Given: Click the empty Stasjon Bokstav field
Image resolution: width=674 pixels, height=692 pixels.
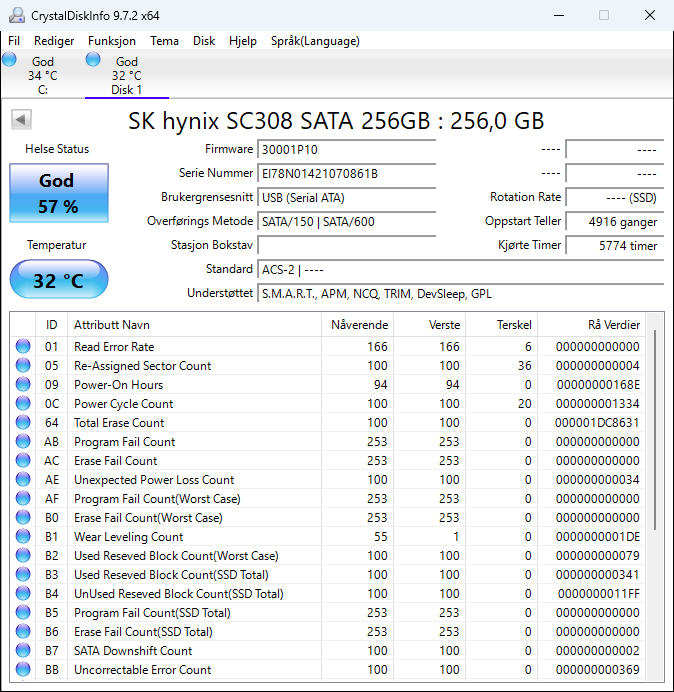Looking at the screenshot, I should point(346,245).
